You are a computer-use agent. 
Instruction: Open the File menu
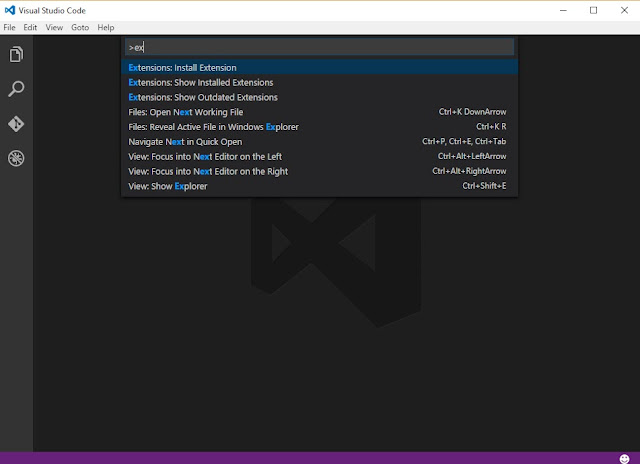coord(9,27)
